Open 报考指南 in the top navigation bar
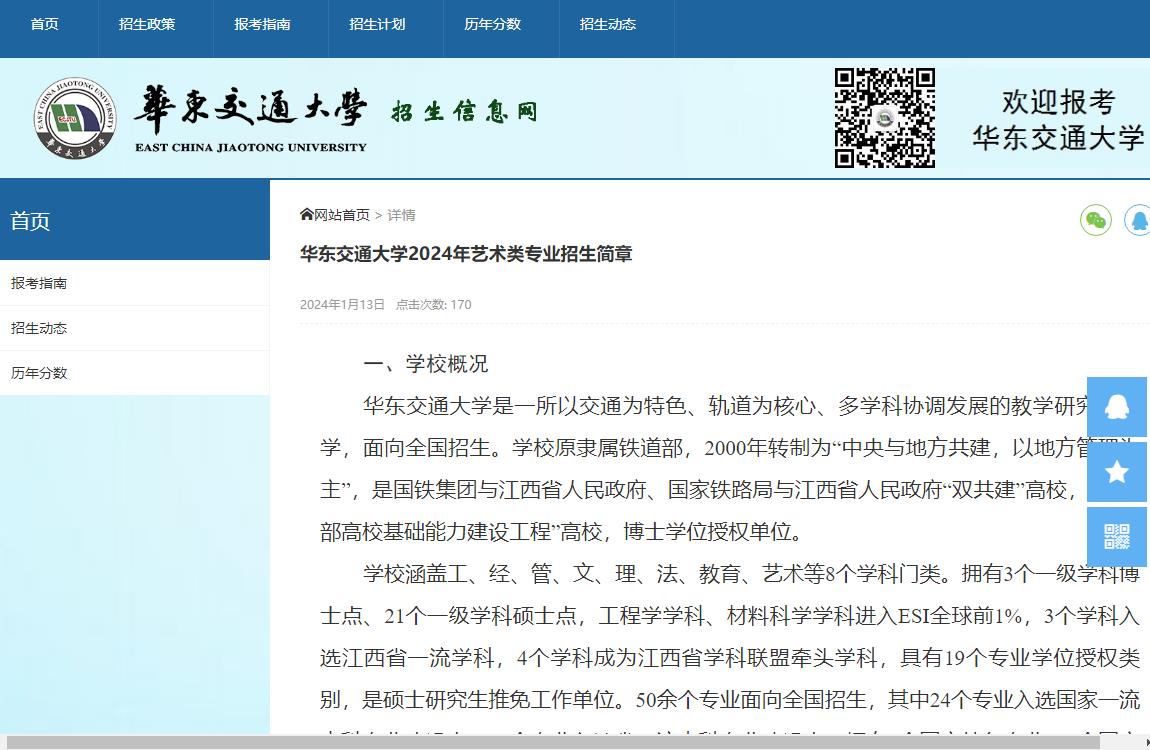Screen dimensions: 1150x750 (x=263, y=24)
